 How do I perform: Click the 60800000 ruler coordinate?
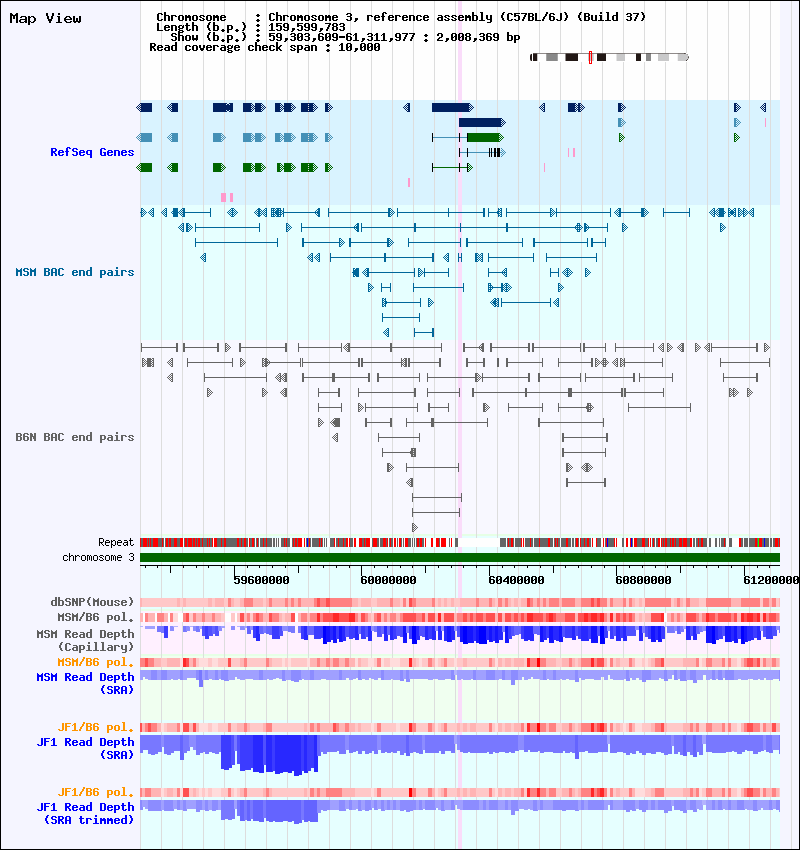643,580
